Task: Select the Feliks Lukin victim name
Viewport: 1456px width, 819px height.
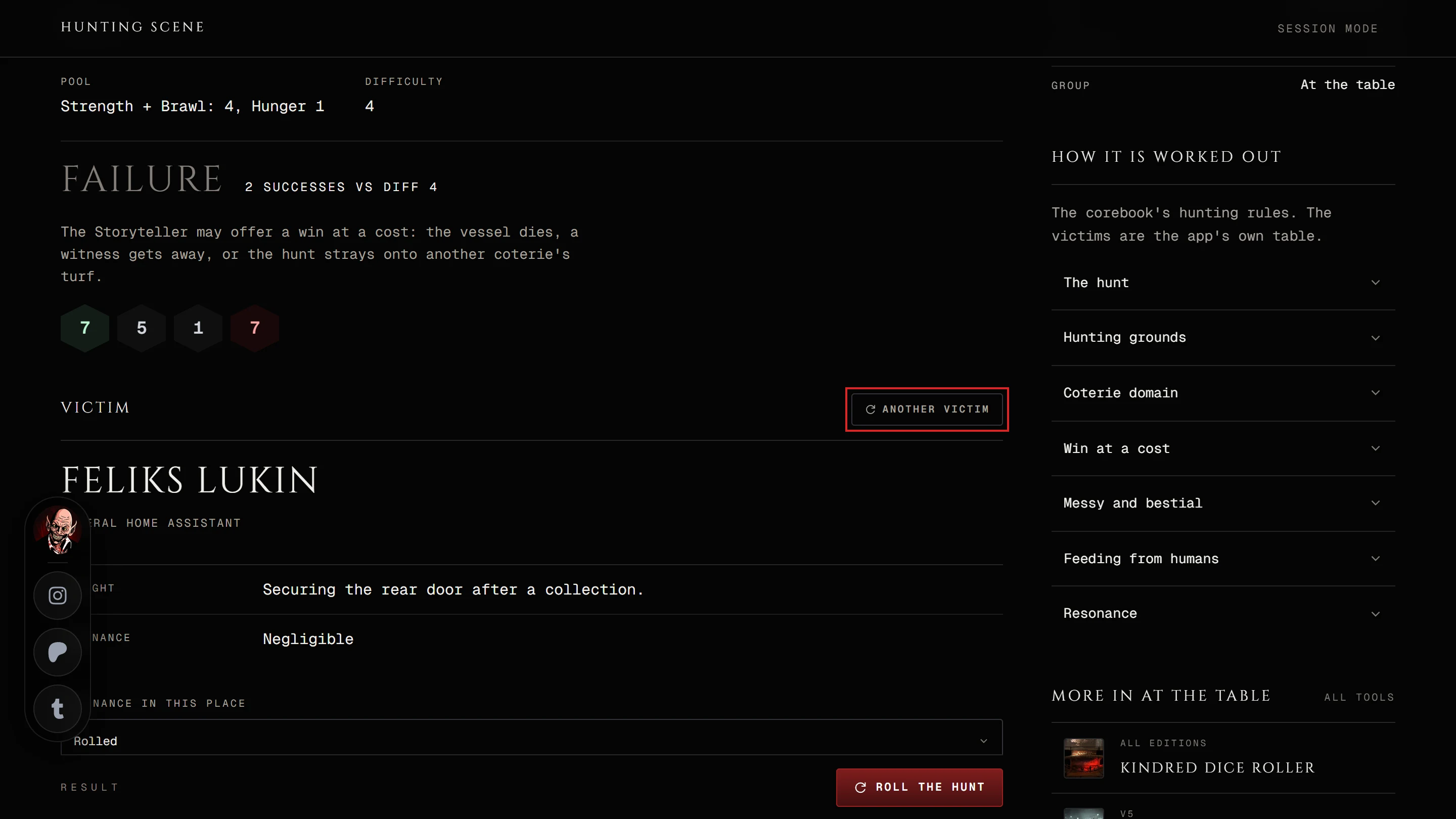Action: coord(190,480)
